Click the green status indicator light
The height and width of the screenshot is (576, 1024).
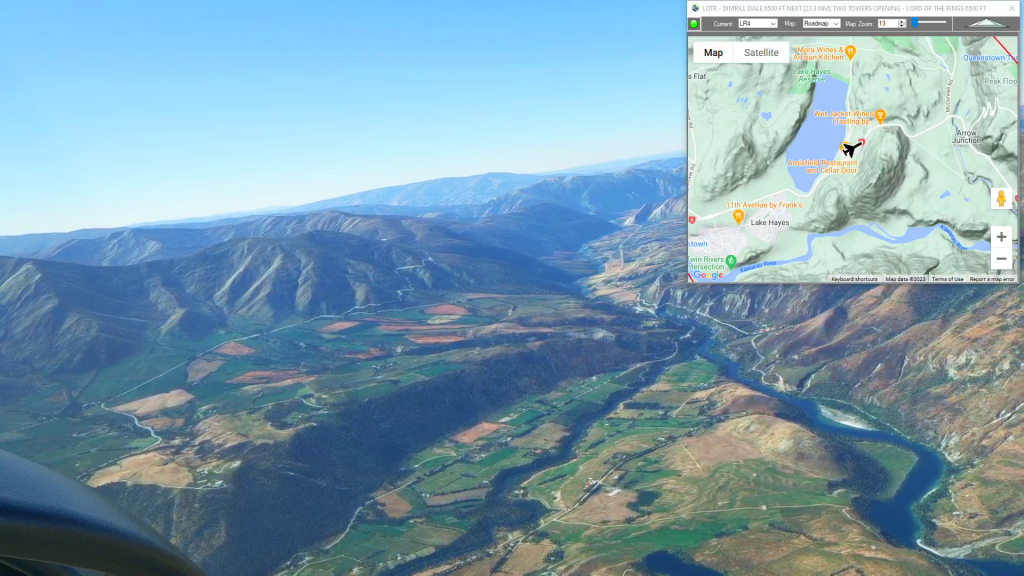click(694, 23)
